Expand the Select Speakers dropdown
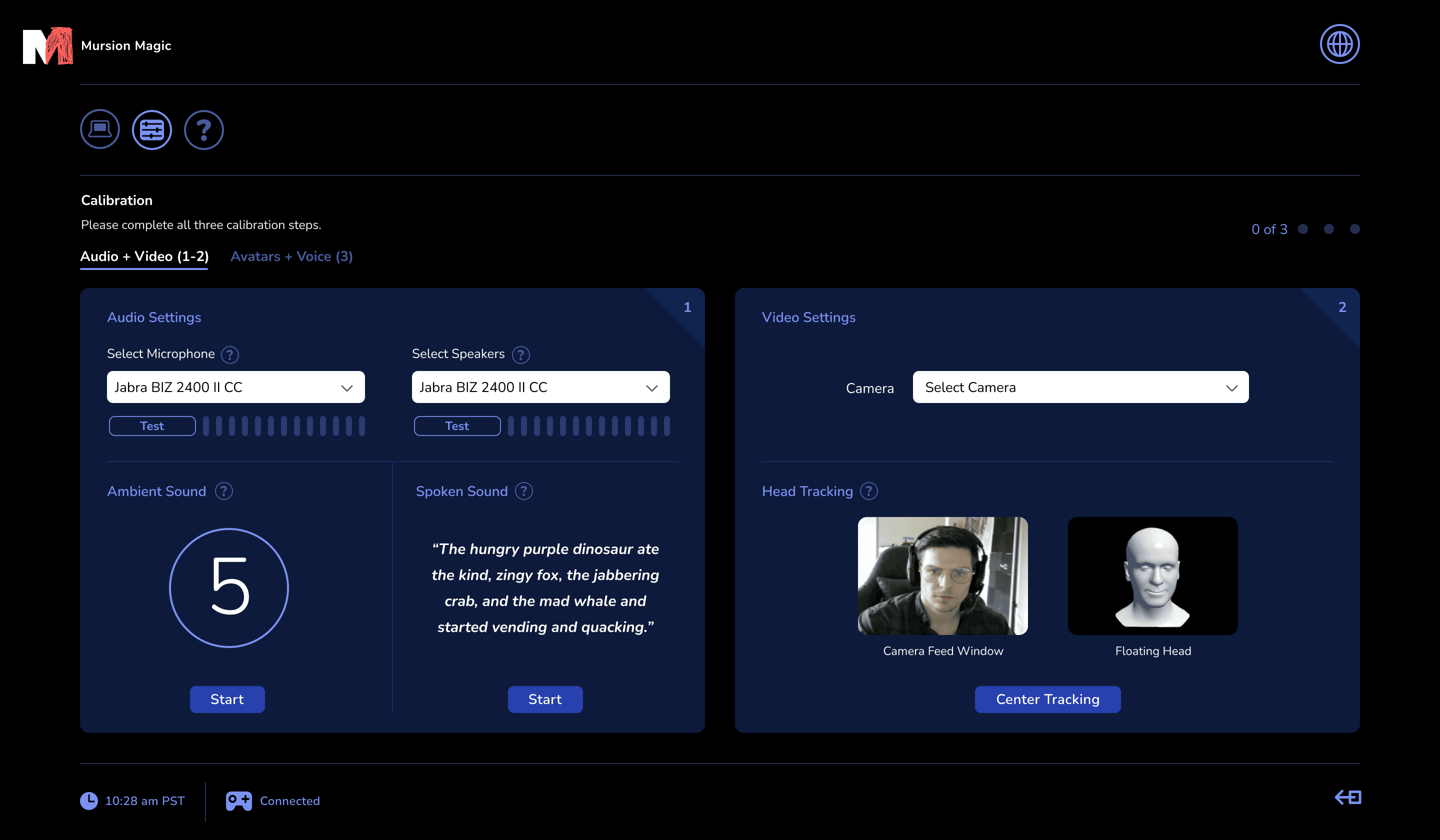 [x=540, y=387]
